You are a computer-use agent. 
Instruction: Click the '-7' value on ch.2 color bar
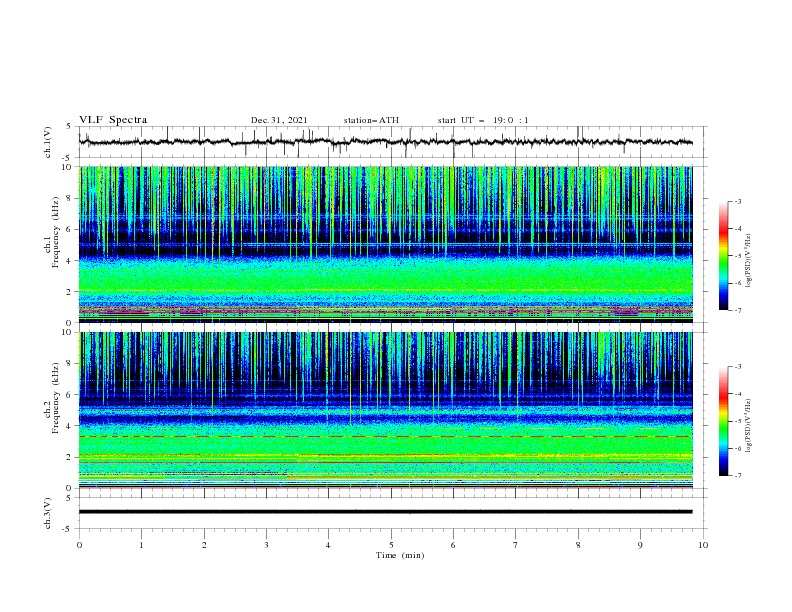coord(737,475)
